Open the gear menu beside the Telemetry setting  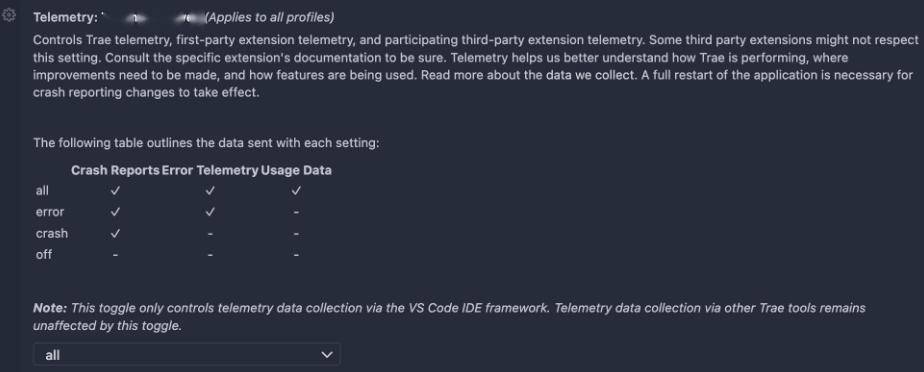(9, 17)
